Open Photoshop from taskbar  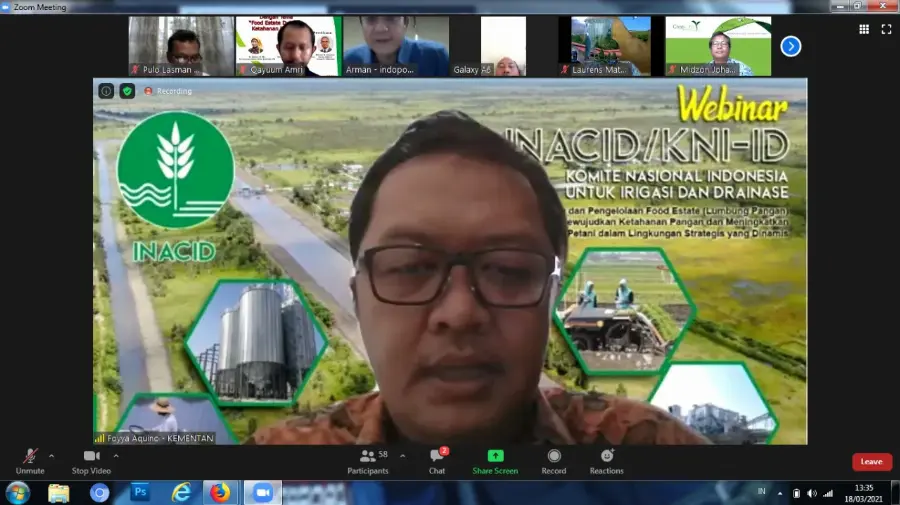(x=140, y=493)
